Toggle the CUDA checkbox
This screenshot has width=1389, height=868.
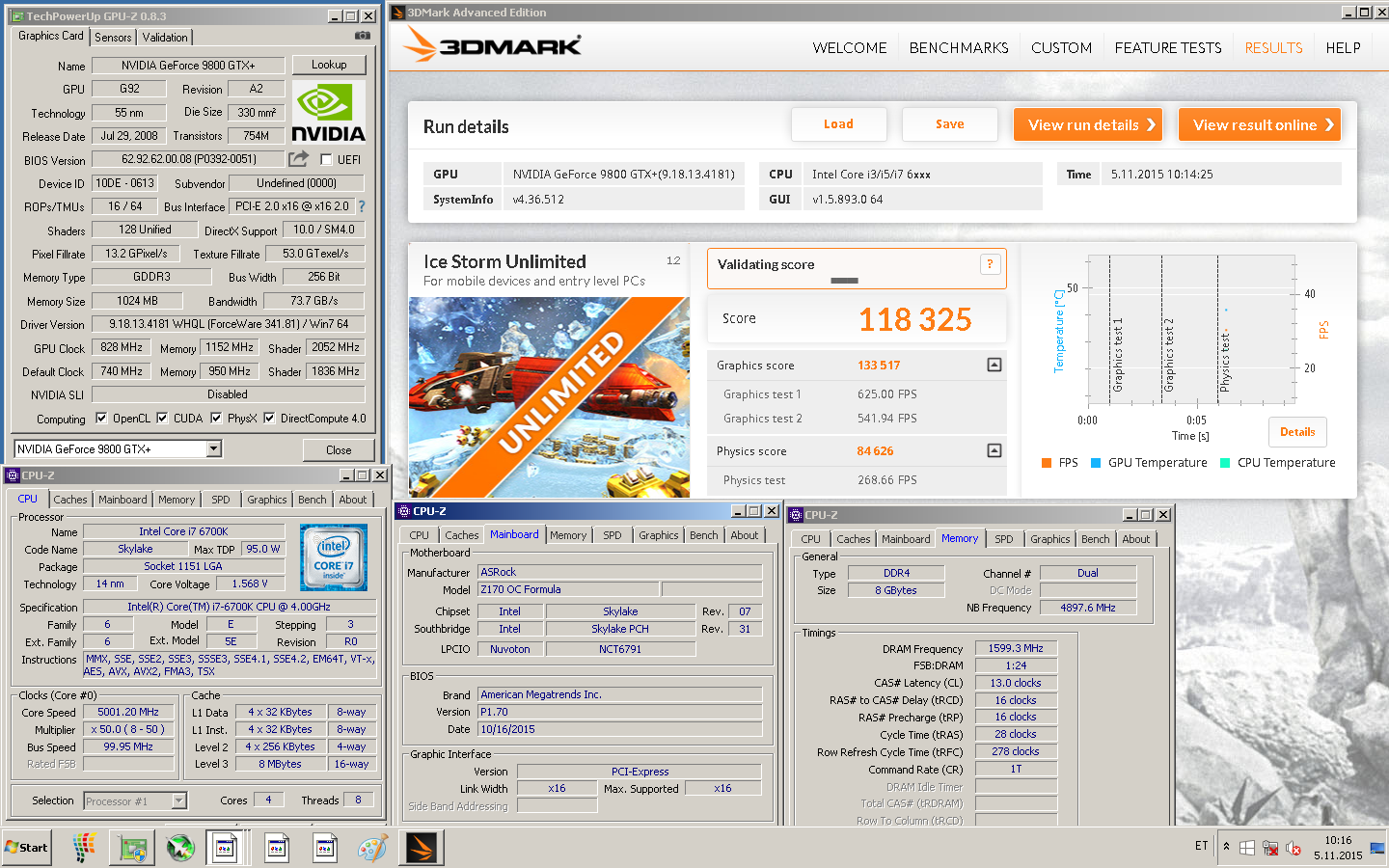coord(162,419)
